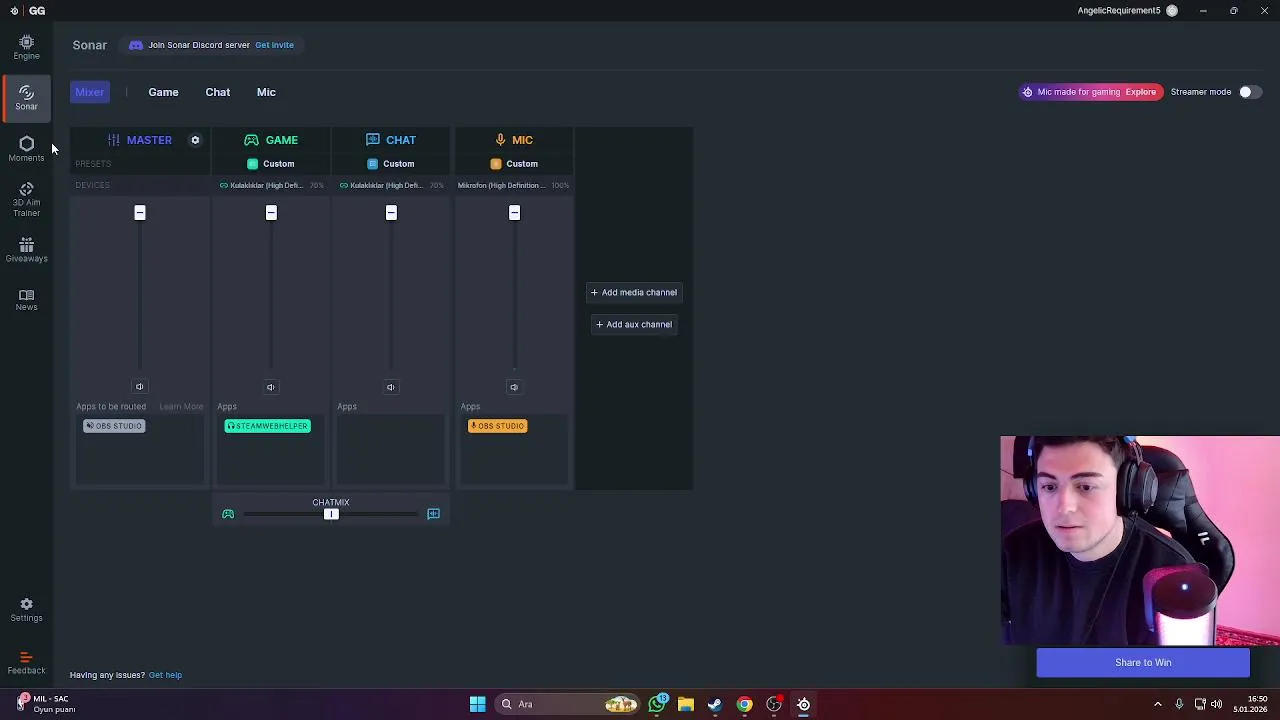Click the Game channel controller icon
Viewport: 1280px width, 720px height.
(x=251, y=140)
